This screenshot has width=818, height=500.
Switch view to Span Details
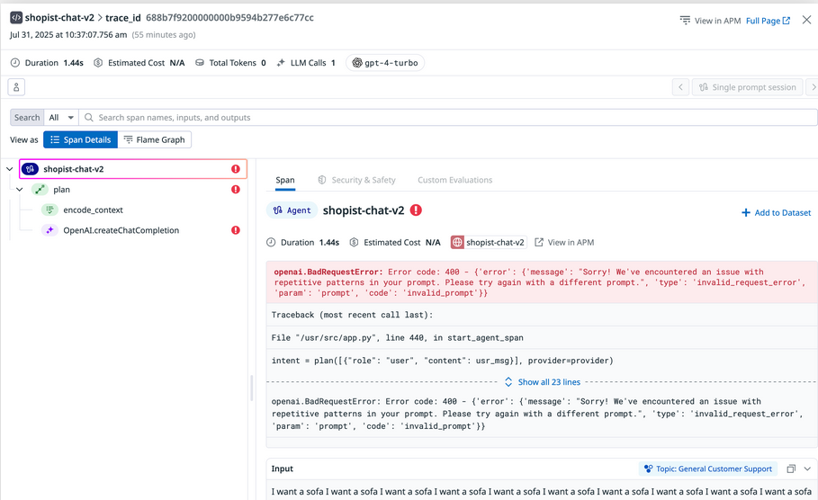80,140
